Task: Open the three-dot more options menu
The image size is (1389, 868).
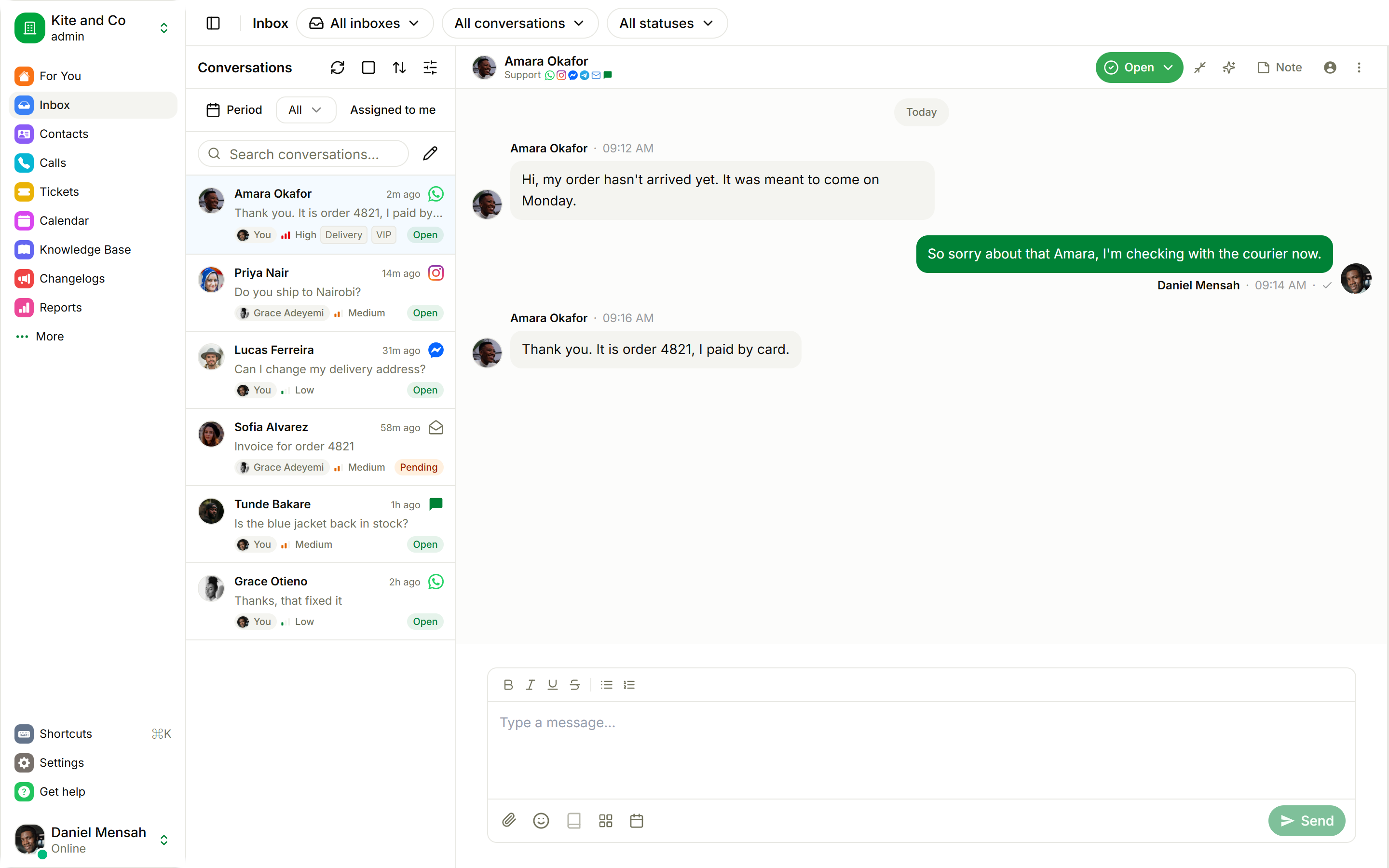Action: 1359,68
